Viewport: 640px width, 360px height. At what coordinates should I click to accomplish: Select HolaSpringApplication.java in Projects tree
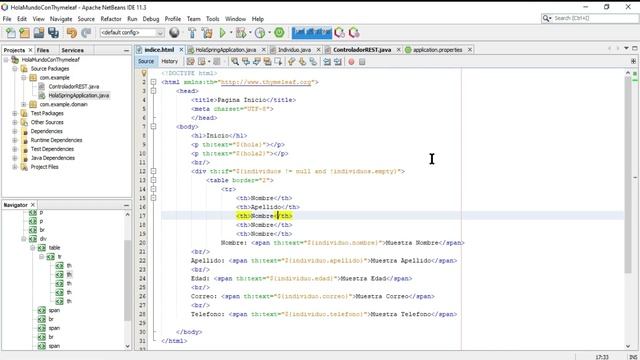[x=78, y=96]
